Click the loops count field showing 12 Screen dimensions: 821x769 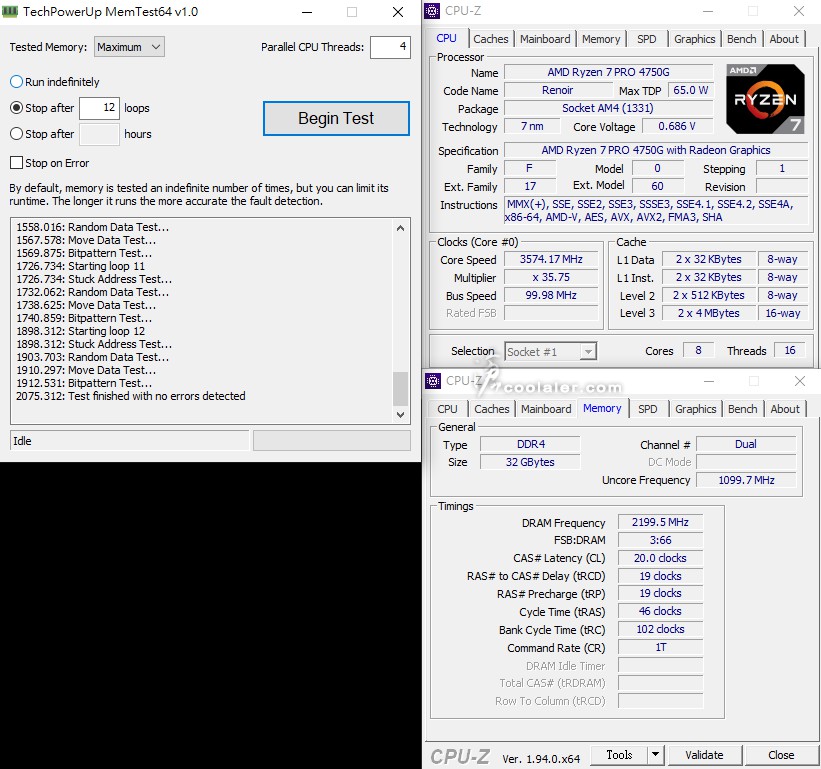click(99, 108)
